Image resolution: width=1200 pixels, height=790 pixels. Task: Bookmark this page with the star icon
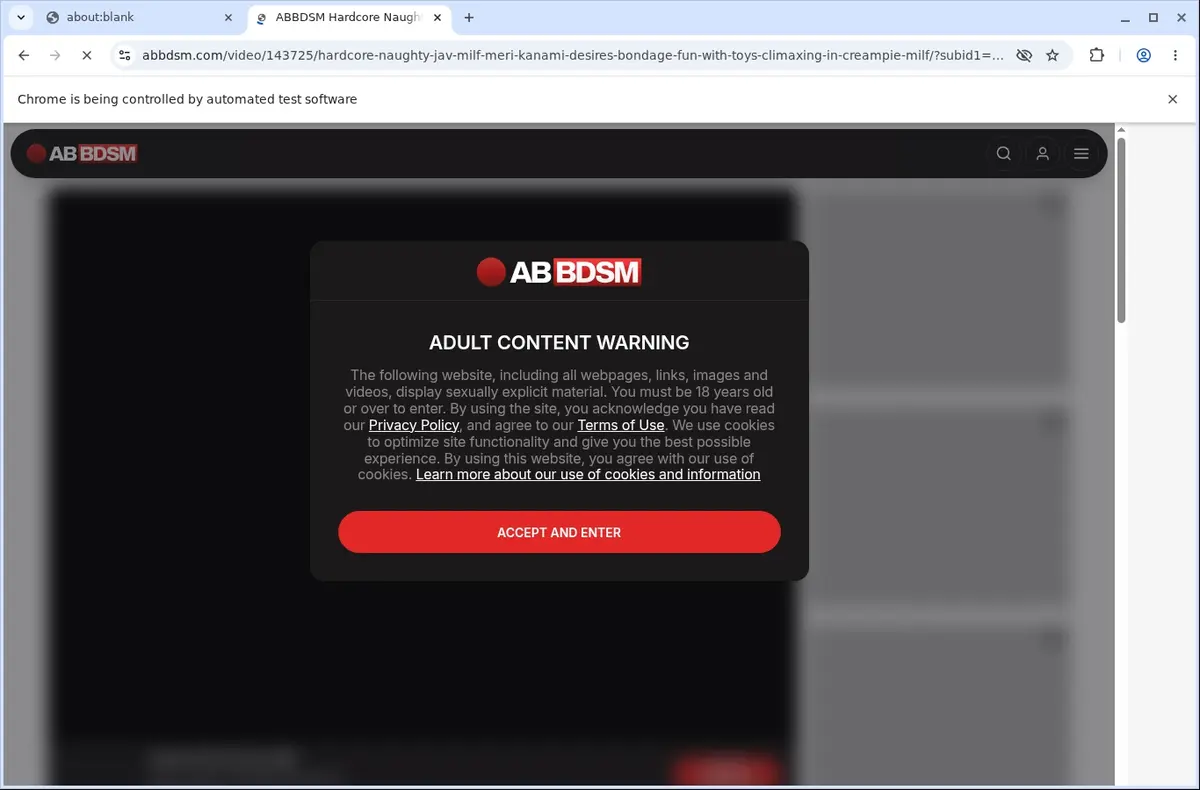click(x=1052, y=56)
